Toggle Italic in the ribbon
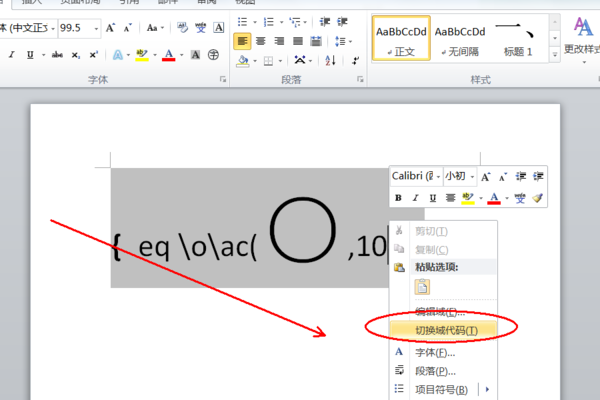 [11, 55]
